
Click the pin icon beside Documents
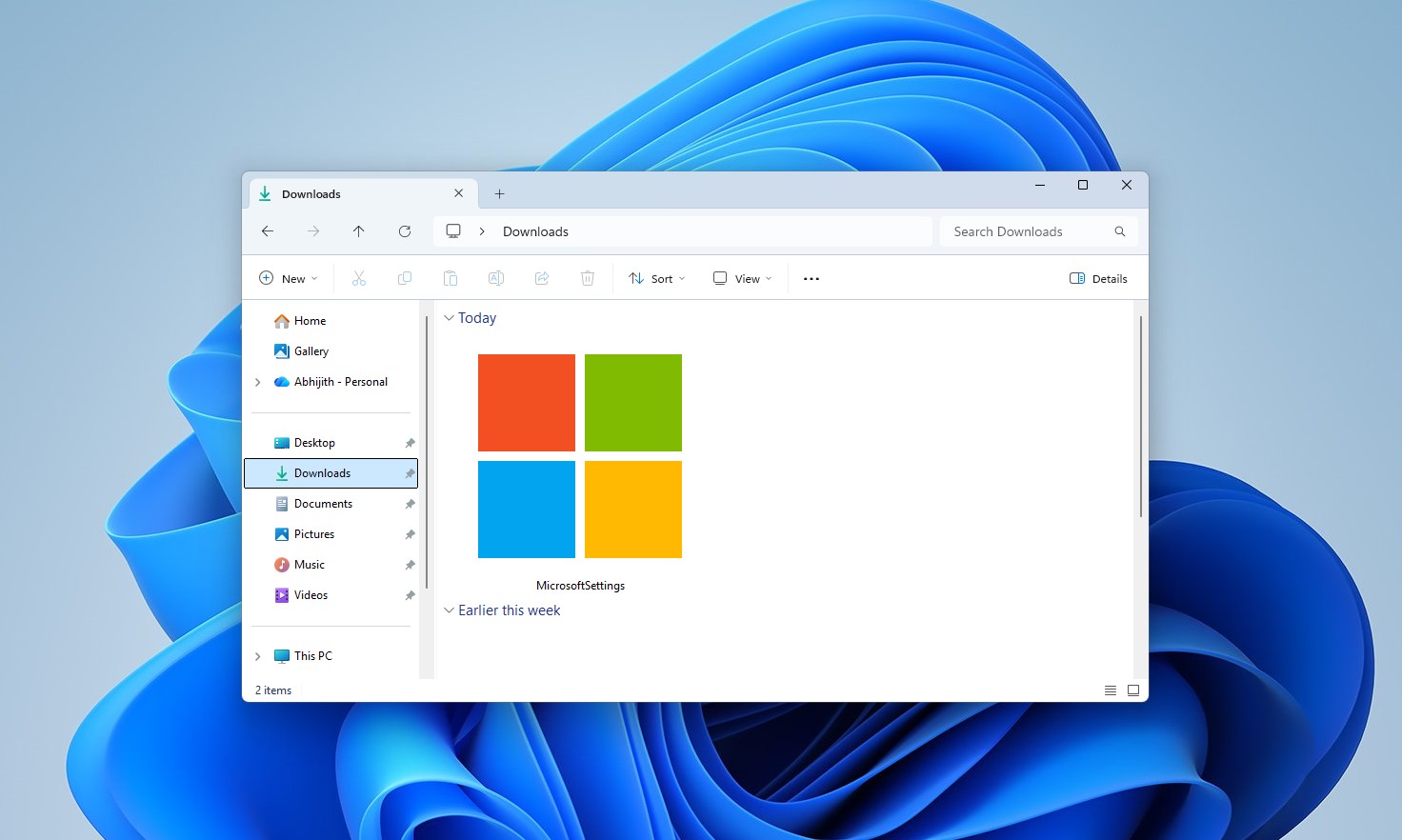410,504
